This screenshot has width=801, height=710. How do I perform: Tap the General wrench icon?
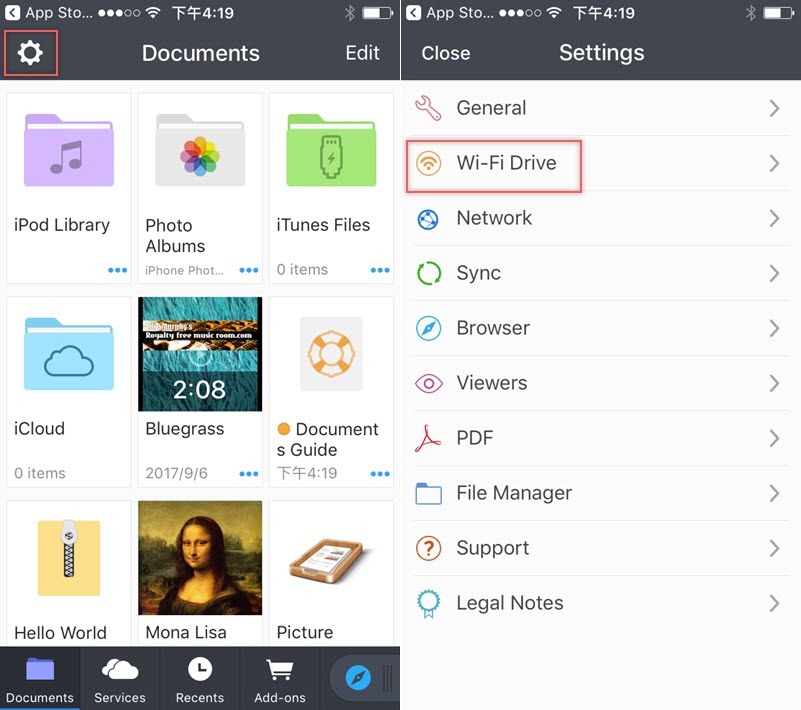tap(428, 108)
